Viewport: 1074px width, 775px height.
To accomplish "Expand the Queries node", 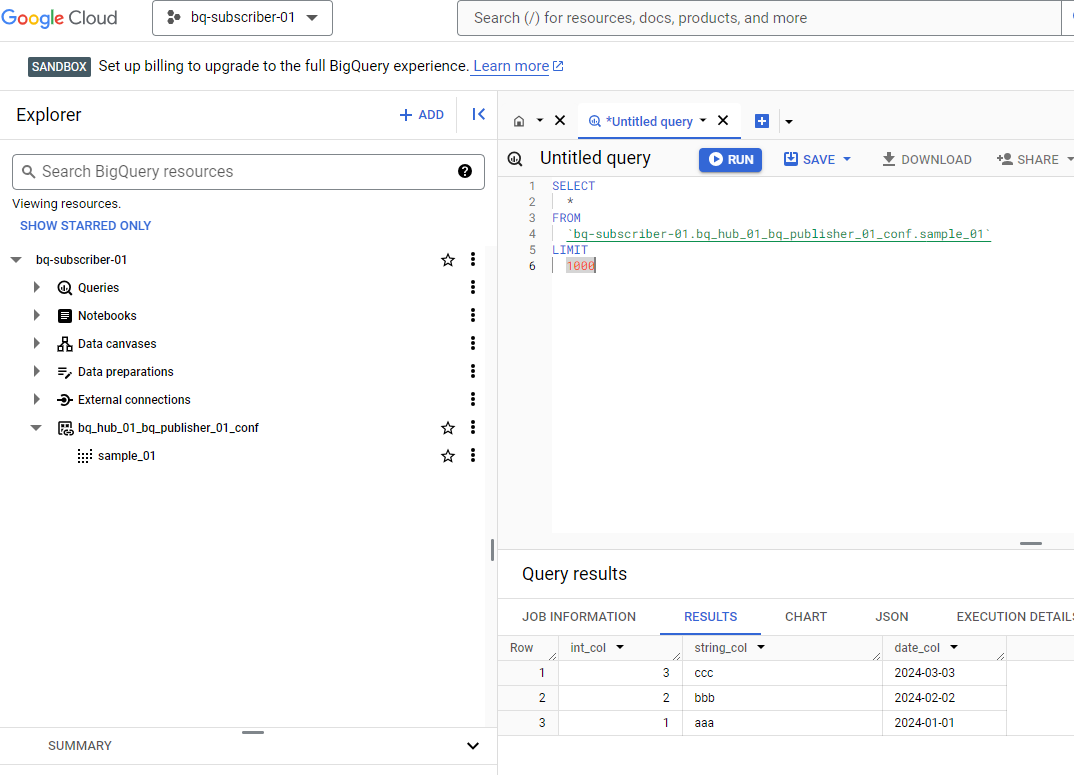I will tap(37, 288).
